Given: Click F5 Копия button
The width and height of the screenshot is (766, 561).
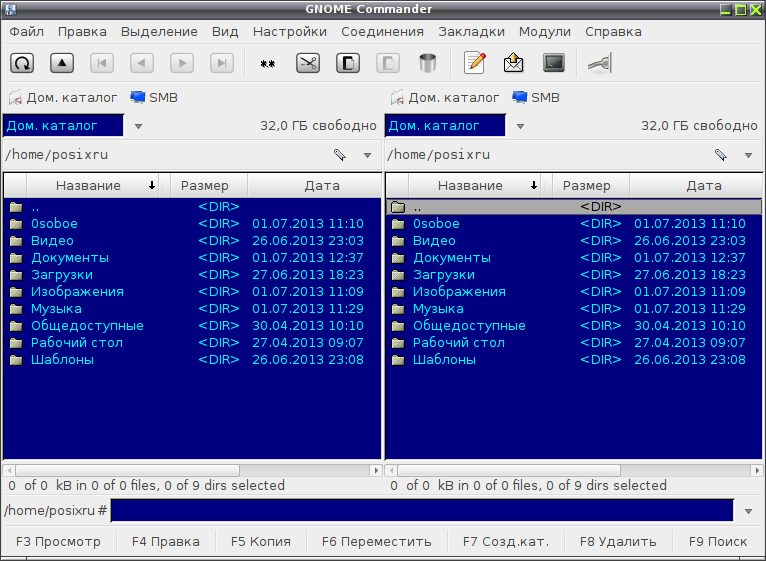Looking at the screenshot, I should point(261,541).
